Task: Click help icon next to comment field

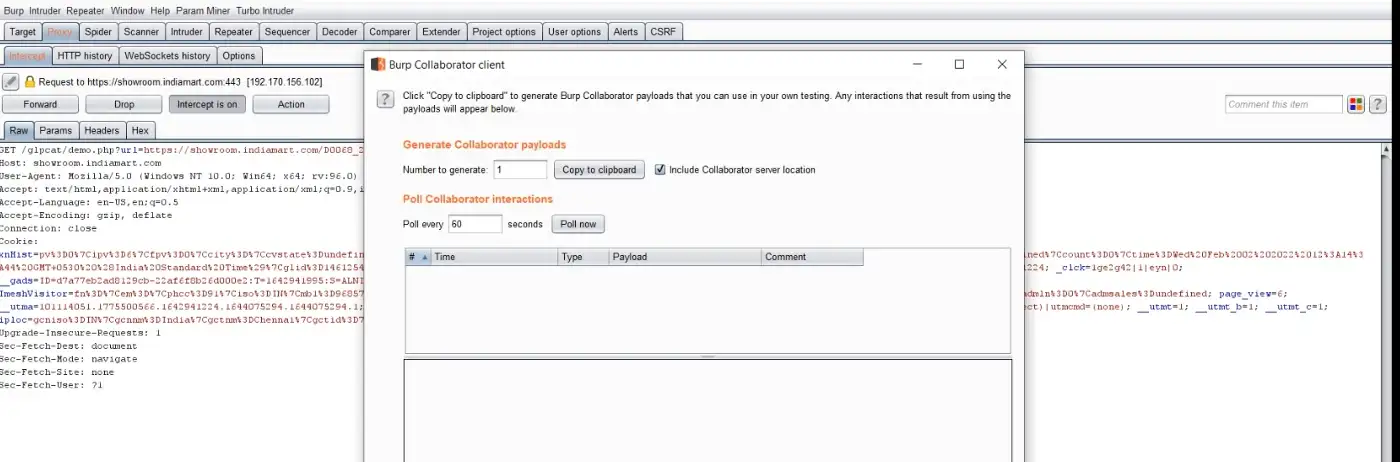Action: pyautogui.click(x=1377, y=104)
